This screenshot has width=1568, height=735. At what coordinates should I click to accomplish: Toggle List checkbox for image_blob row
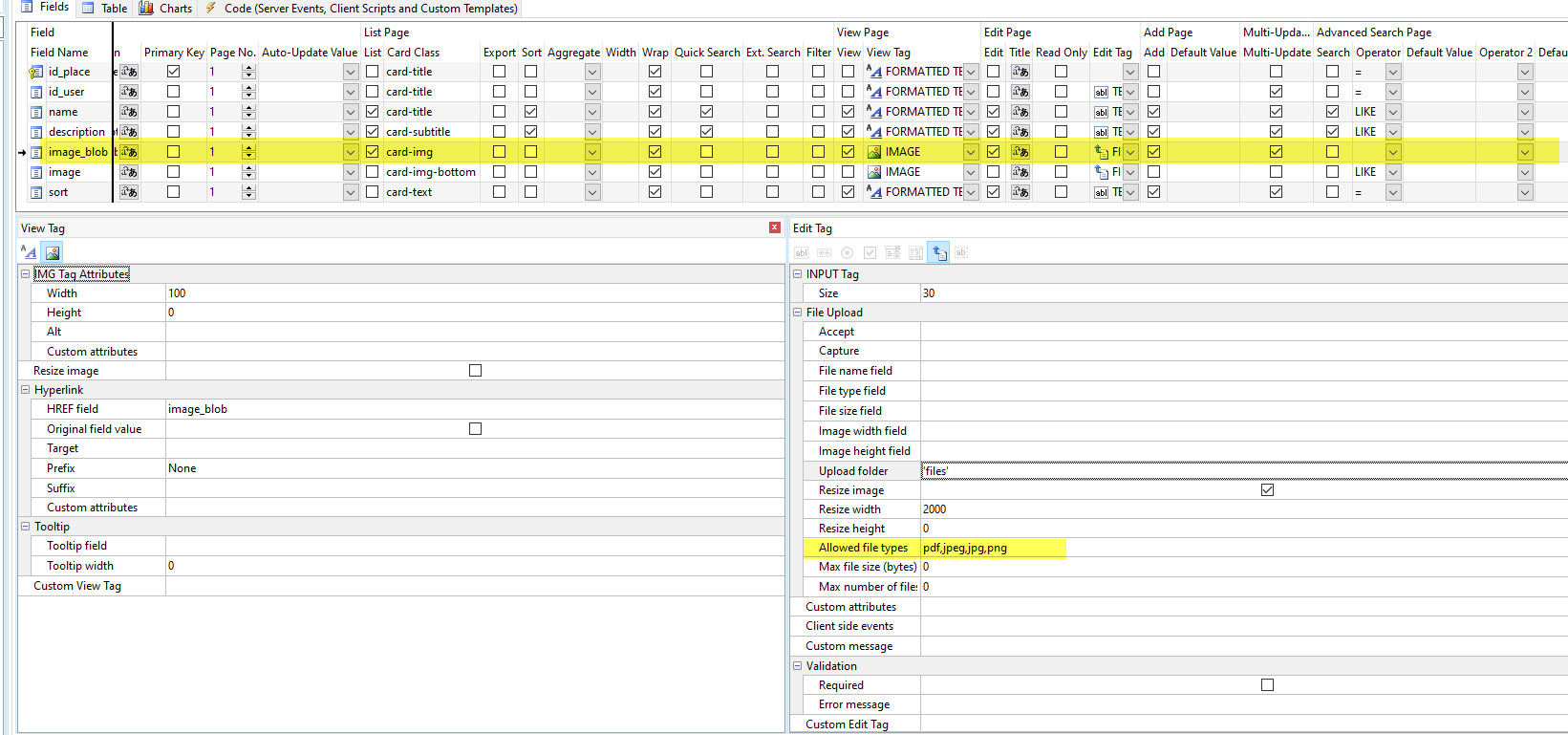(373, 151)
